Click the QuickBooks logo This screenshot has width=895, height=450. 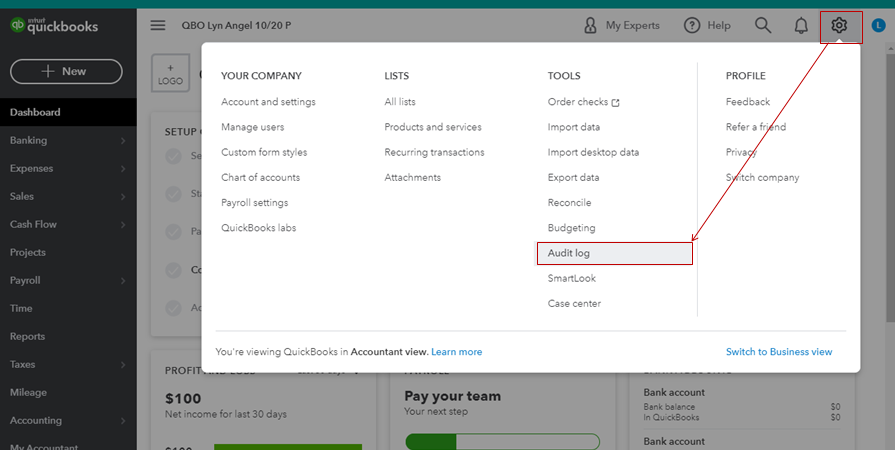(54, 25)
